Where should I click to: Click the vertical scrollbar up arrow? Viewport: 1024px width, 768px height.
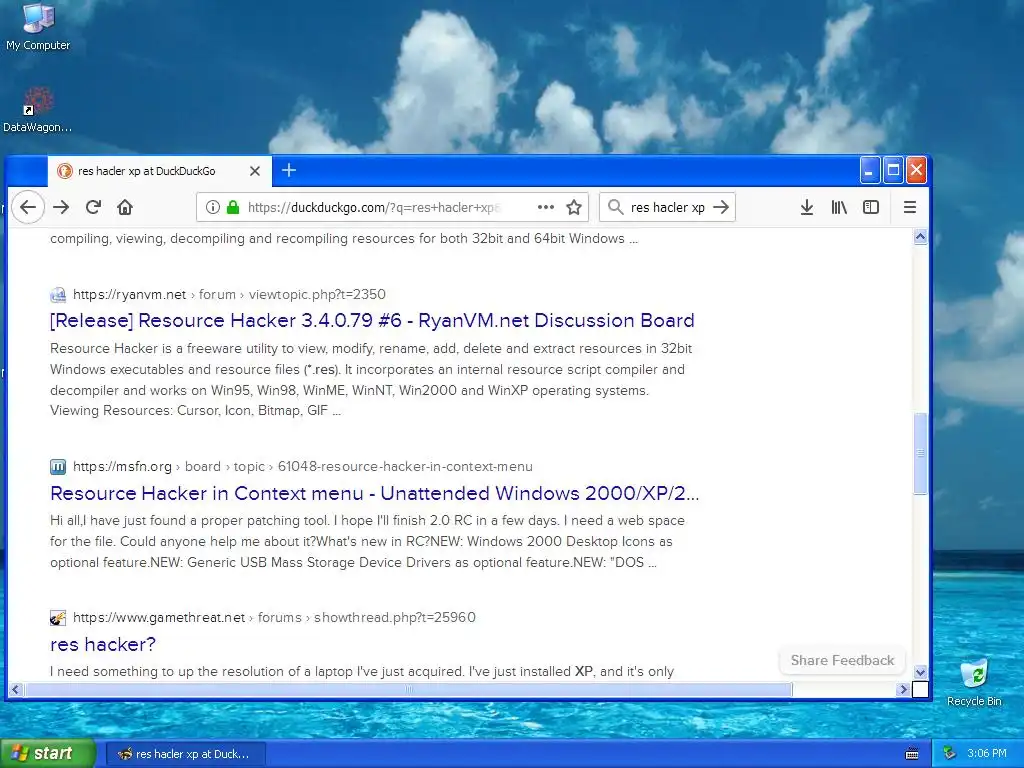tap(920, 237)
